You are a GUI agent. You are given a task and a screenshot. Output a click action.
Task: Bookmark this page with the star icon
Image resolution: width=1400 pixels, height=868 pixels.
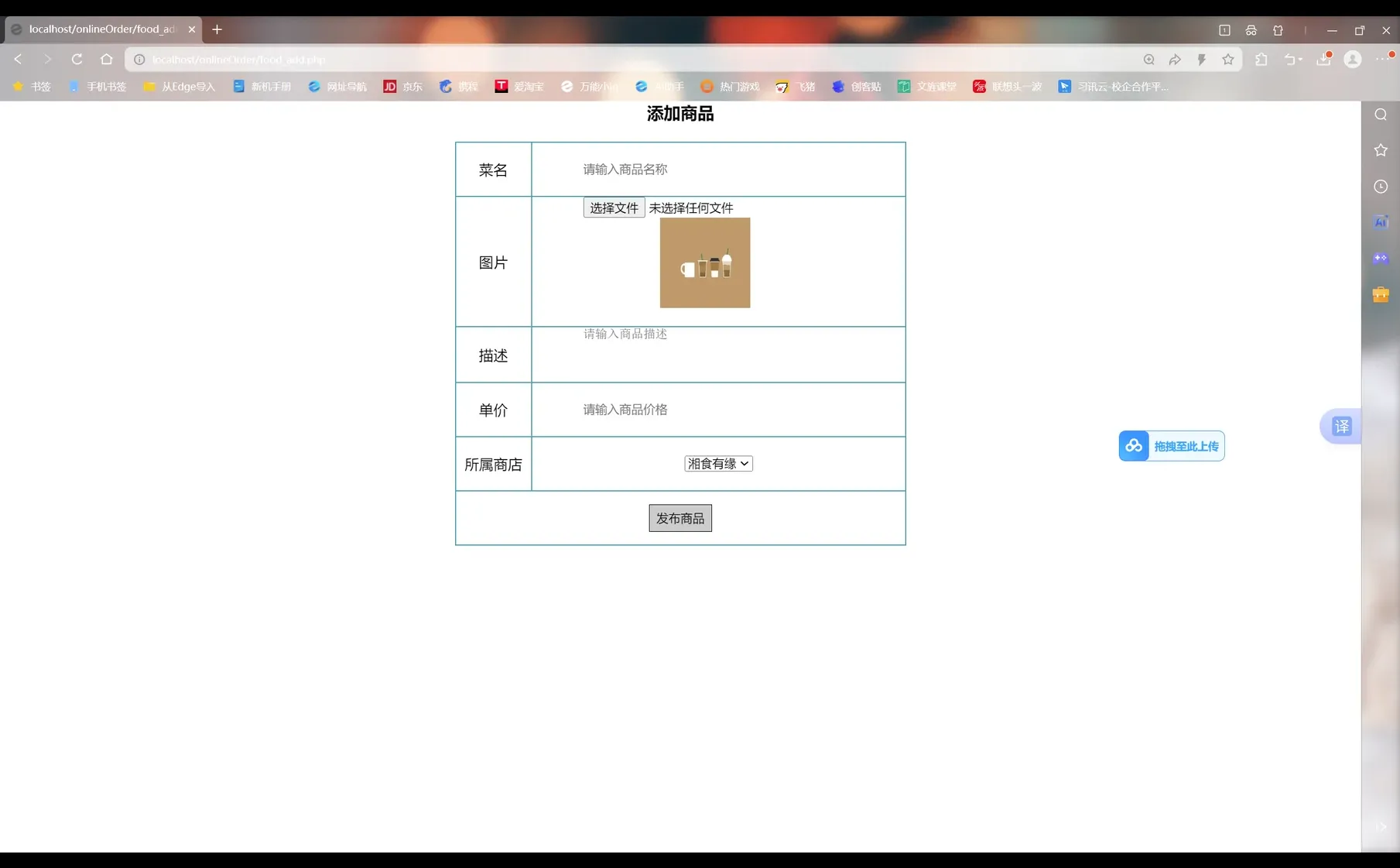pyautogui.click(x=1227, y=59)
